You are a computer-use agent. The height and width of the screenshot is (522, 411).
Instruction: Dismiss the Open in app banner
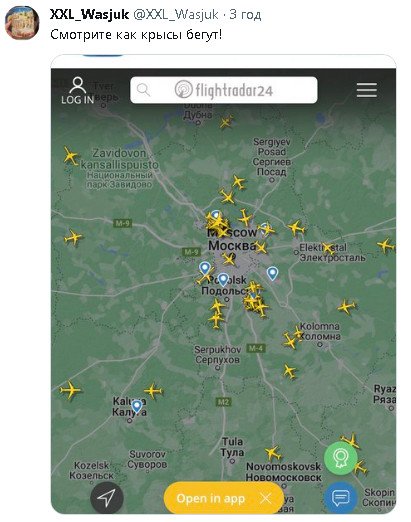266,499
